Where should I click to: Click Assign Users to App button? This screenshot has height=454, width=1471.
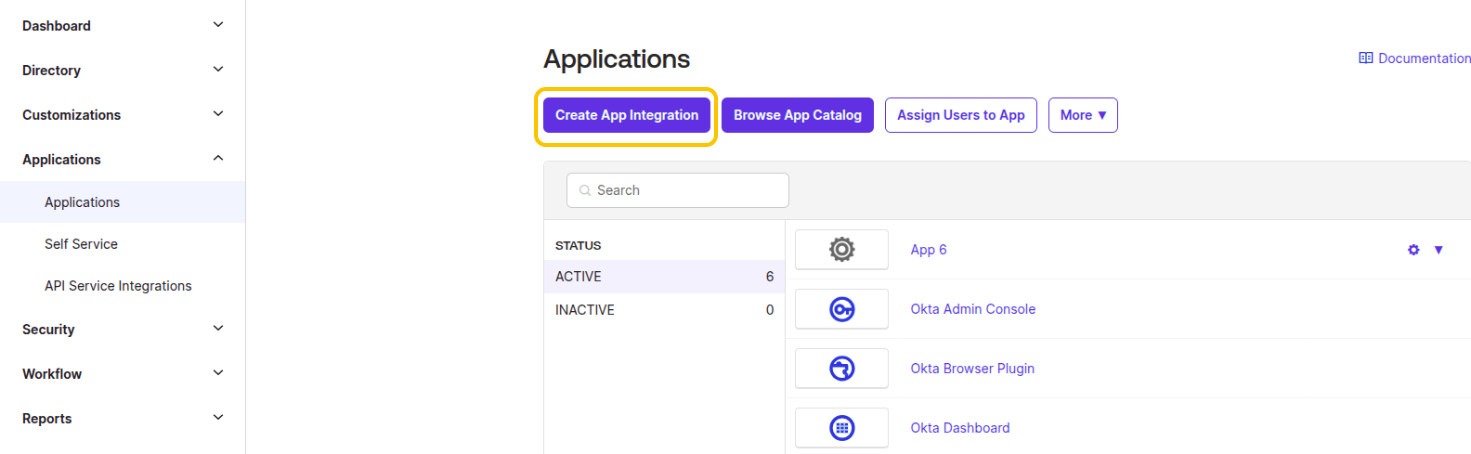(x=961, y=115)
